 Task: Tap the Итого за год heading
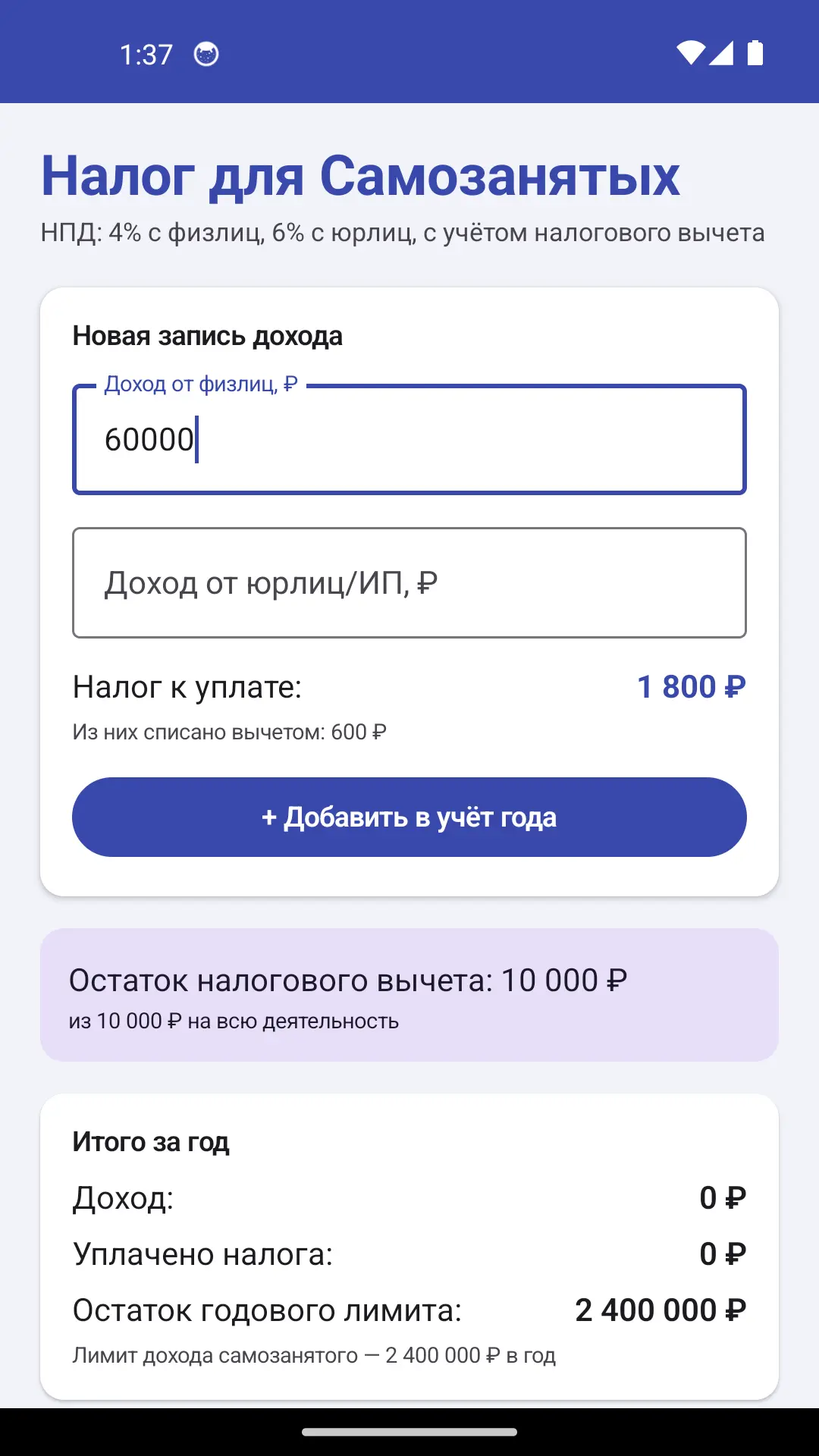point(151,1141)
